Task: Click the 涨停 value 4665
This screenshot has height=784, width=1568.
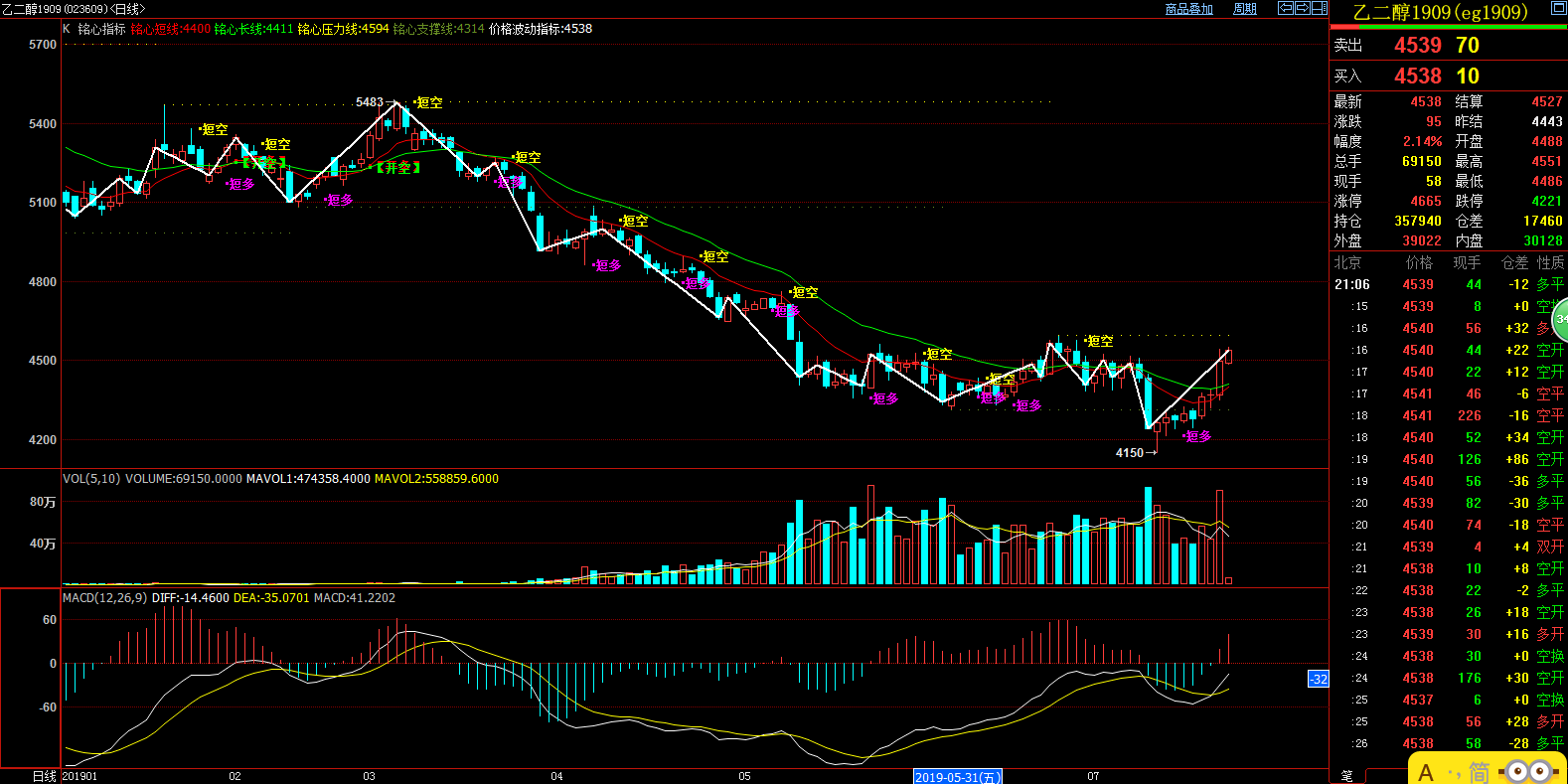Action: click(x=1425, y=201)
